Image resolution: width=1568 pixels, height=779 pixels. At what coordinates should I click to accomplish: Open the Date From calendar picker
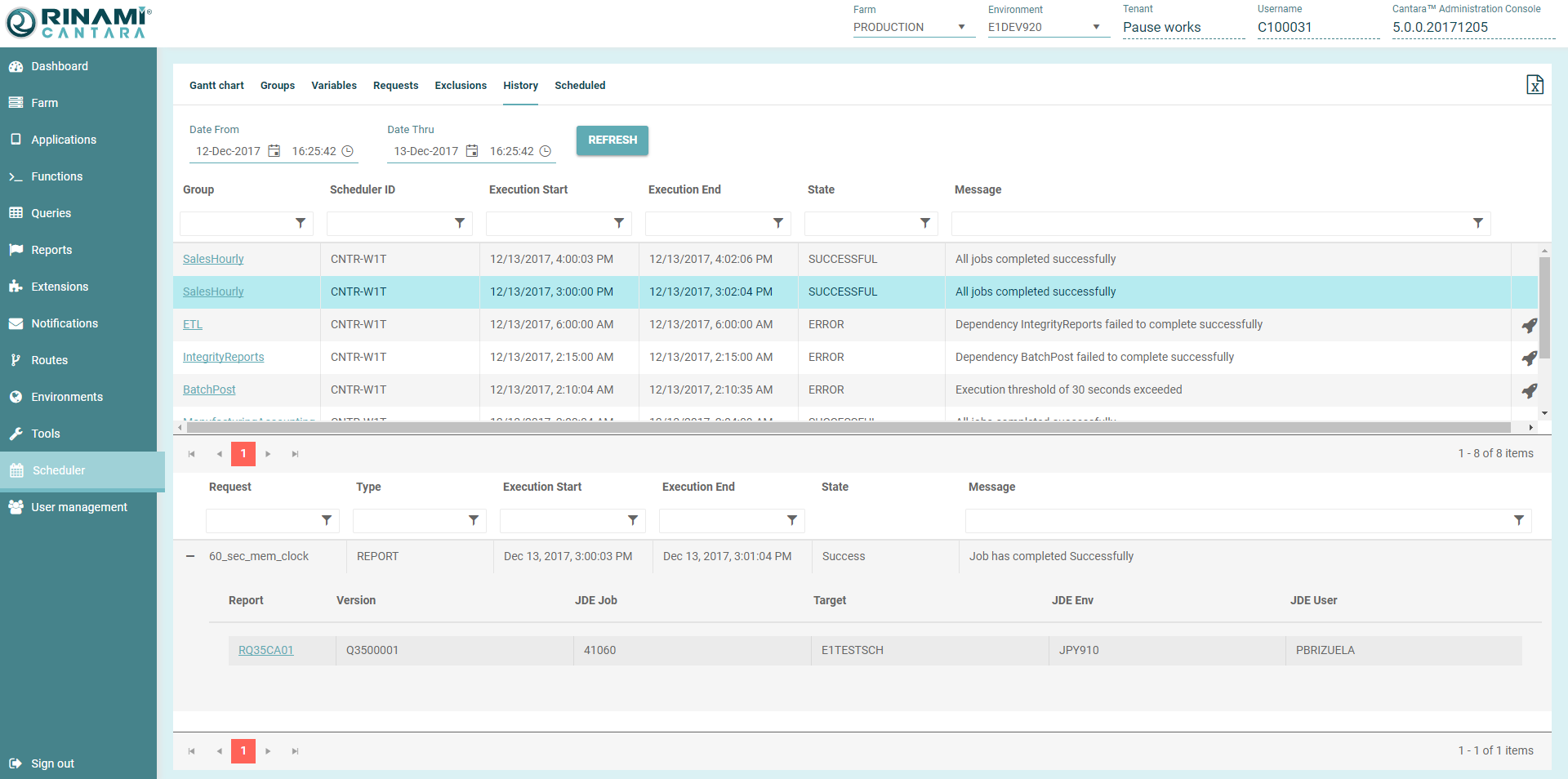tap(274, 151)
